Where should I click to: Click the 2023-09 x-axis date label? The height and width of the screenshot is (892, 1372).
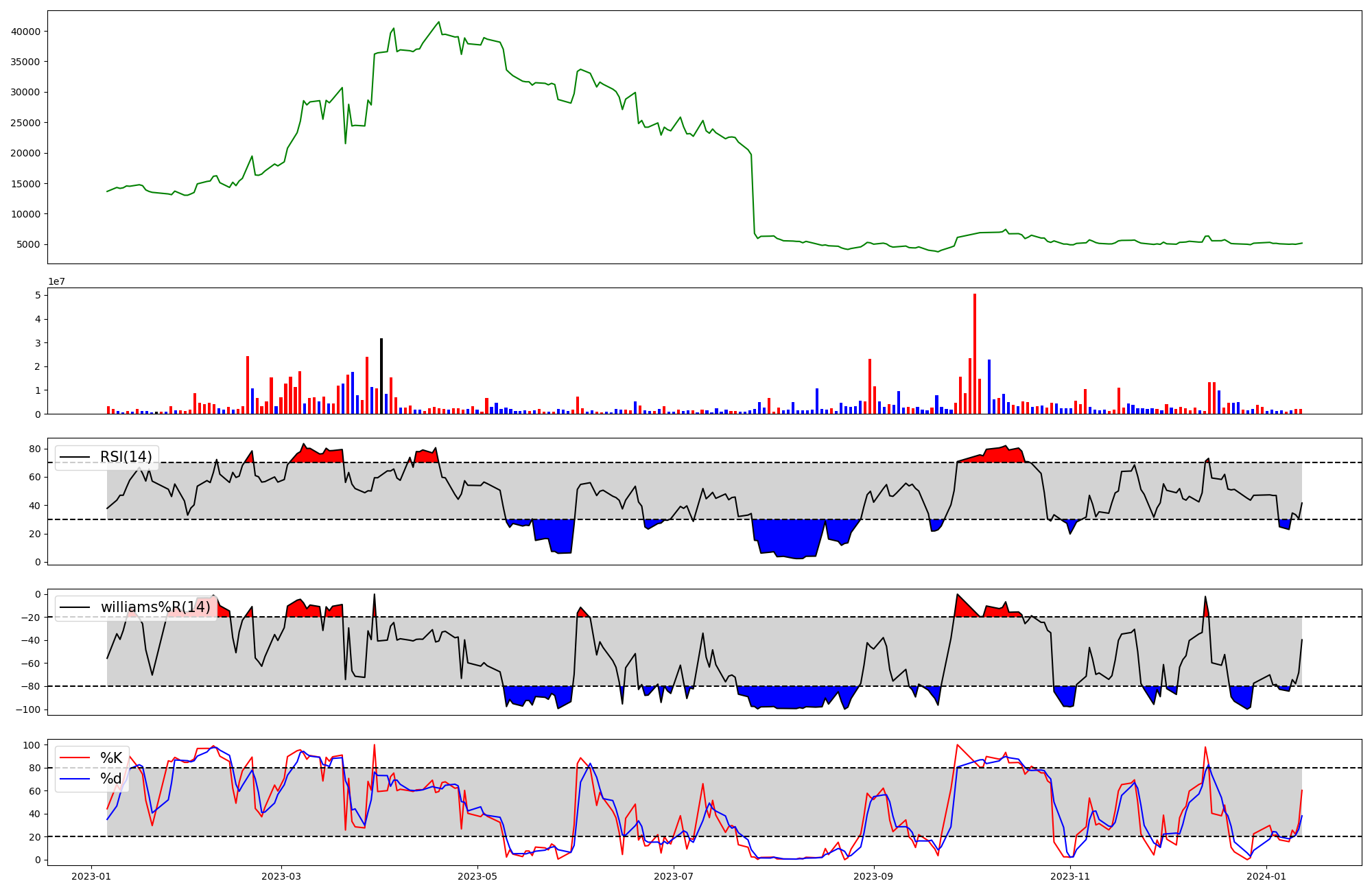[x=874, y=876]
